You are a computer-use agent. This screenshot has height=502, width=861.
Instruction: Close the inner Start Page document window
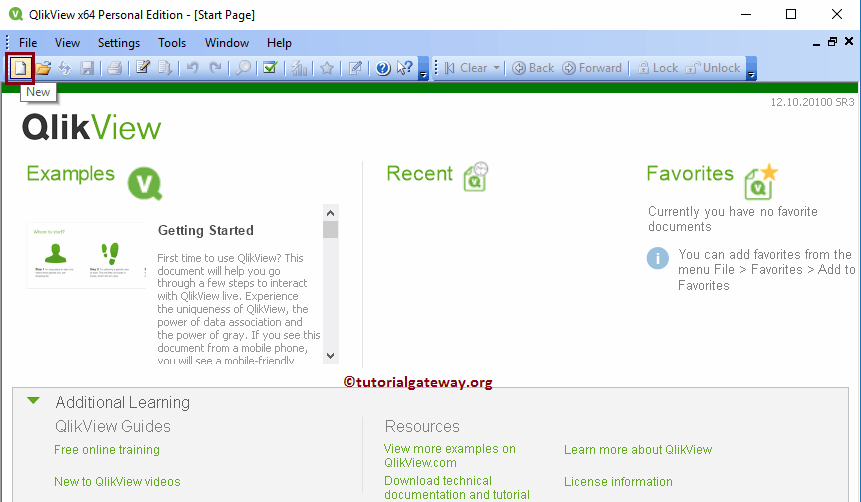(849, 41)
